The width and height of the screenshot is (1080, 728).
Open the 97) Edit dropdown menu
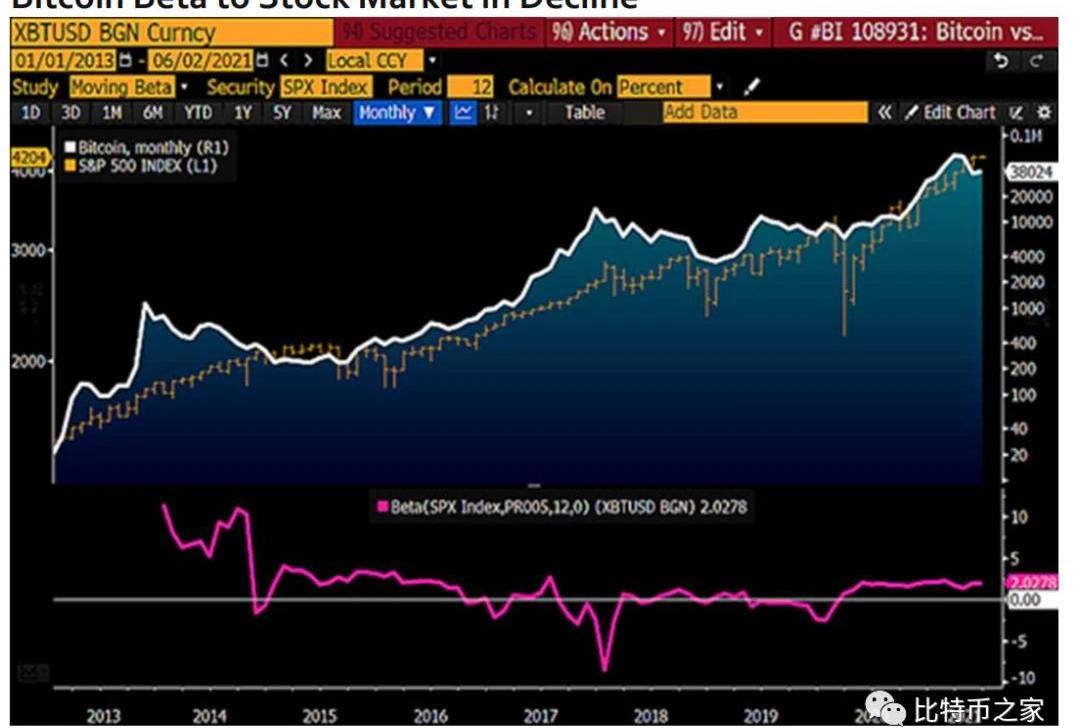(723, 32)
